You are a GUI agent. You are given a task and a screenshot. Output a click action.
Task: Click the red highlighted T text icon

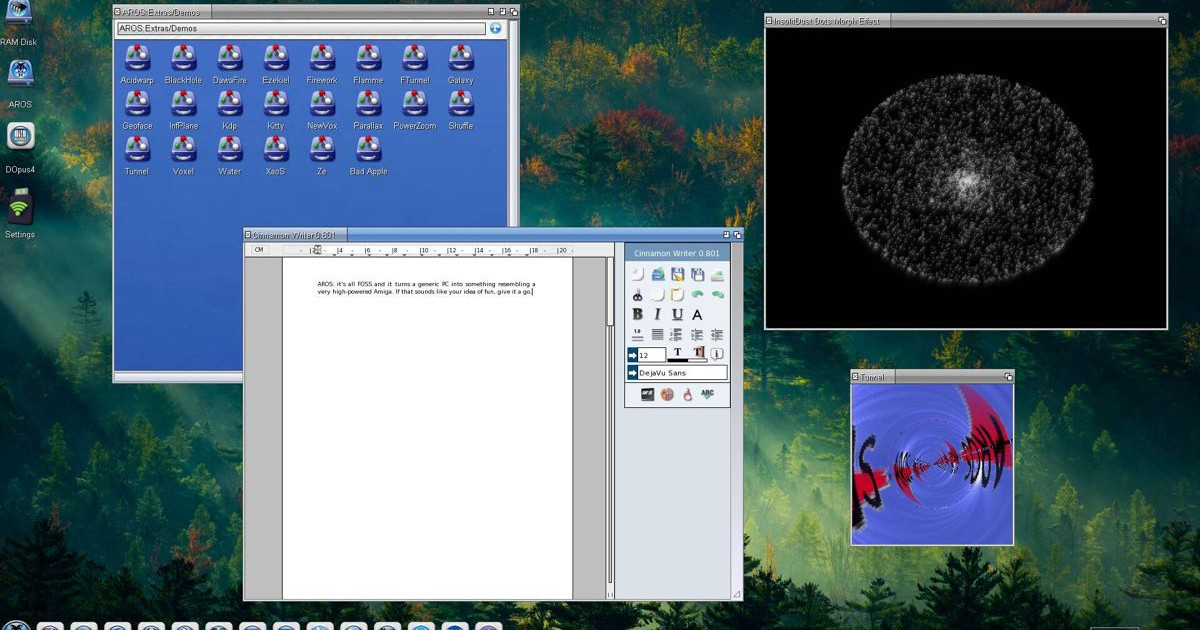point(699,353)
